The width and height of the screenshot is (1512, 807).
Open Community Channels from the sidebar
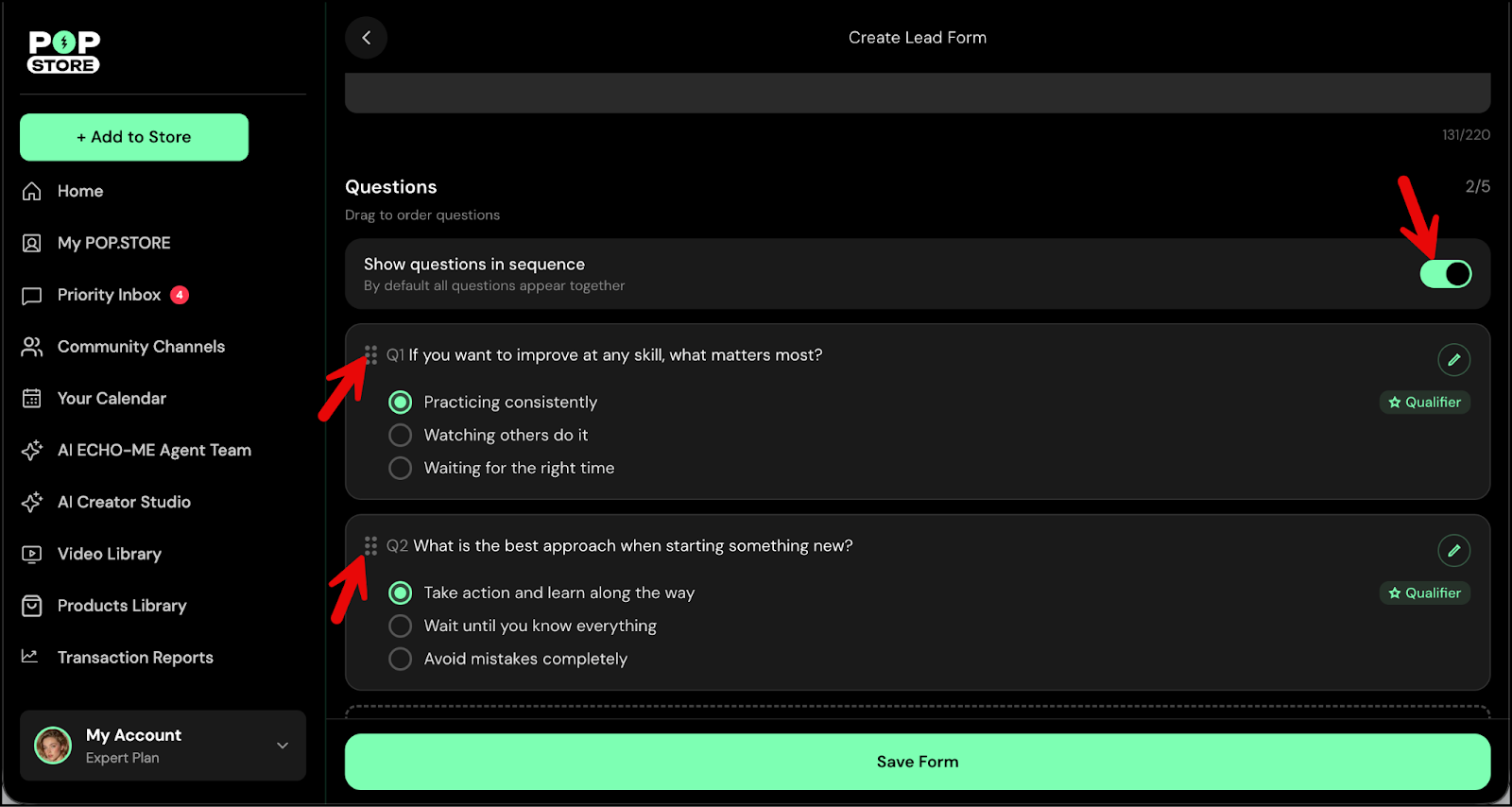tap(141, 347)
